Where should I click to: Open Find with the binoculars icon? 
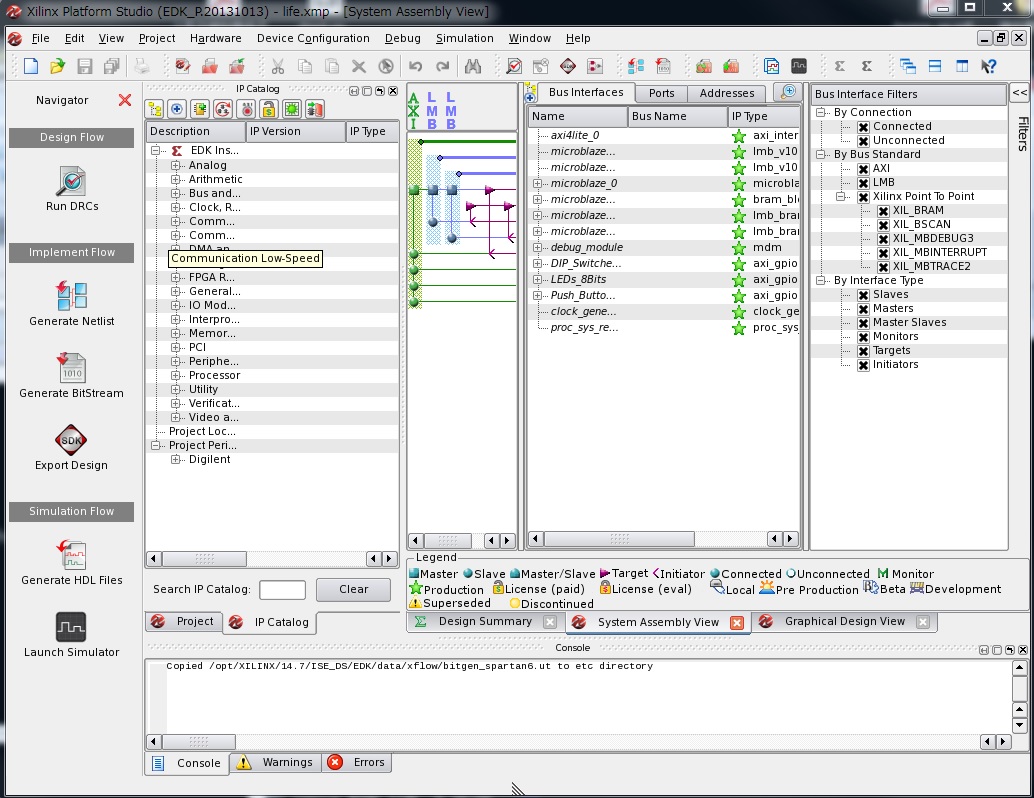473,66
